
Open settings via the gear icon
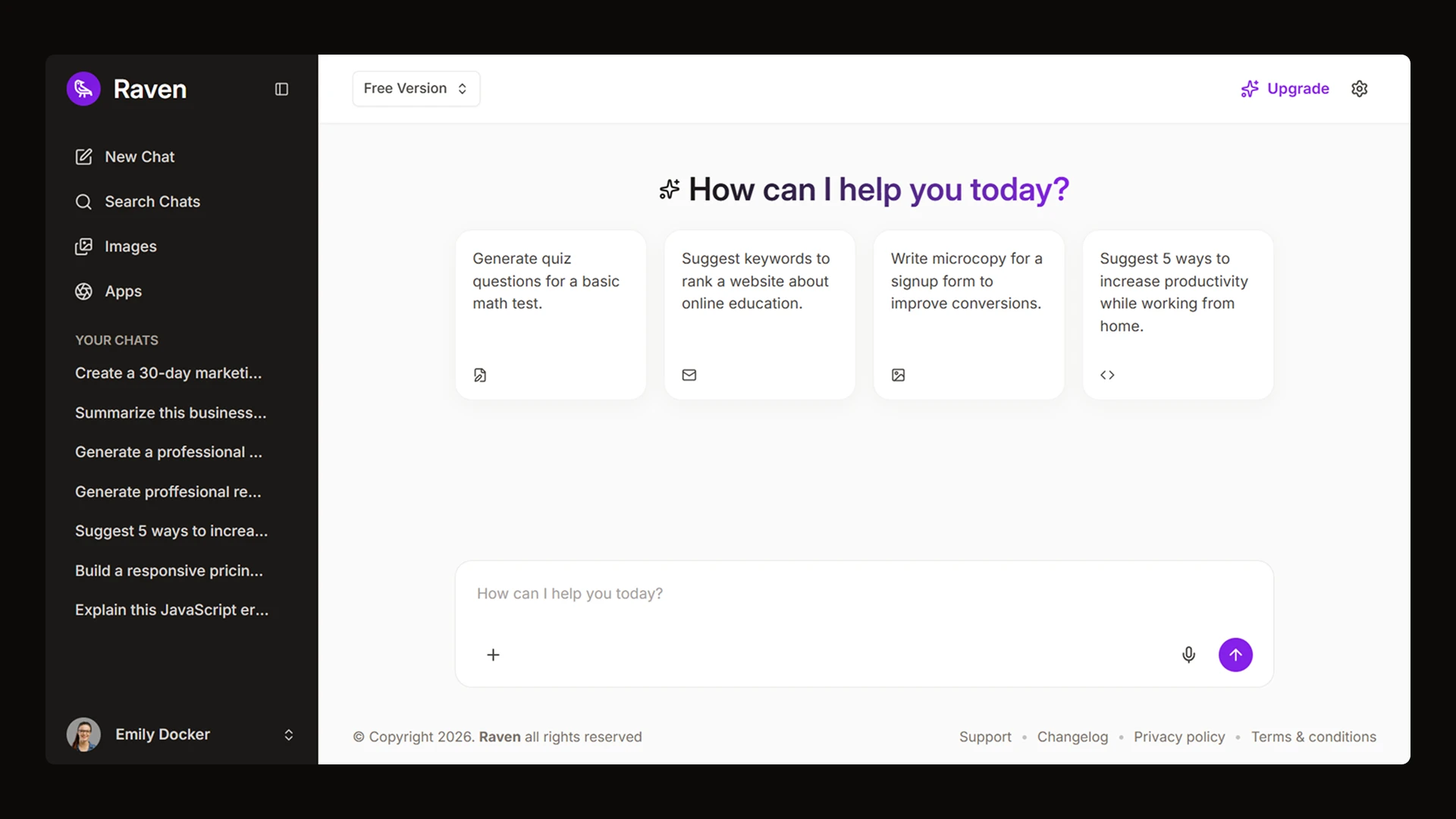tap(1360, 89)
